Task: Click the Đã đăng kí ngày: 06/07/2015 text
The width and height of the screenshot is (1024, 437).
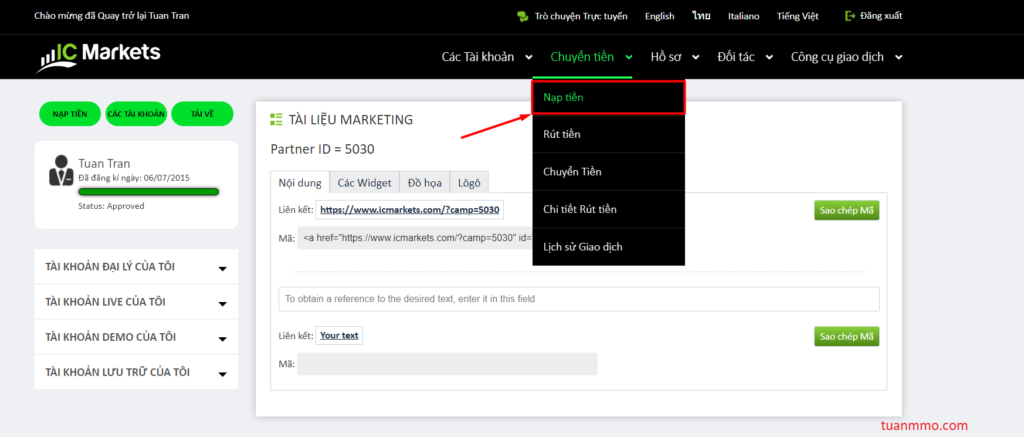Action: click(134, 178)
